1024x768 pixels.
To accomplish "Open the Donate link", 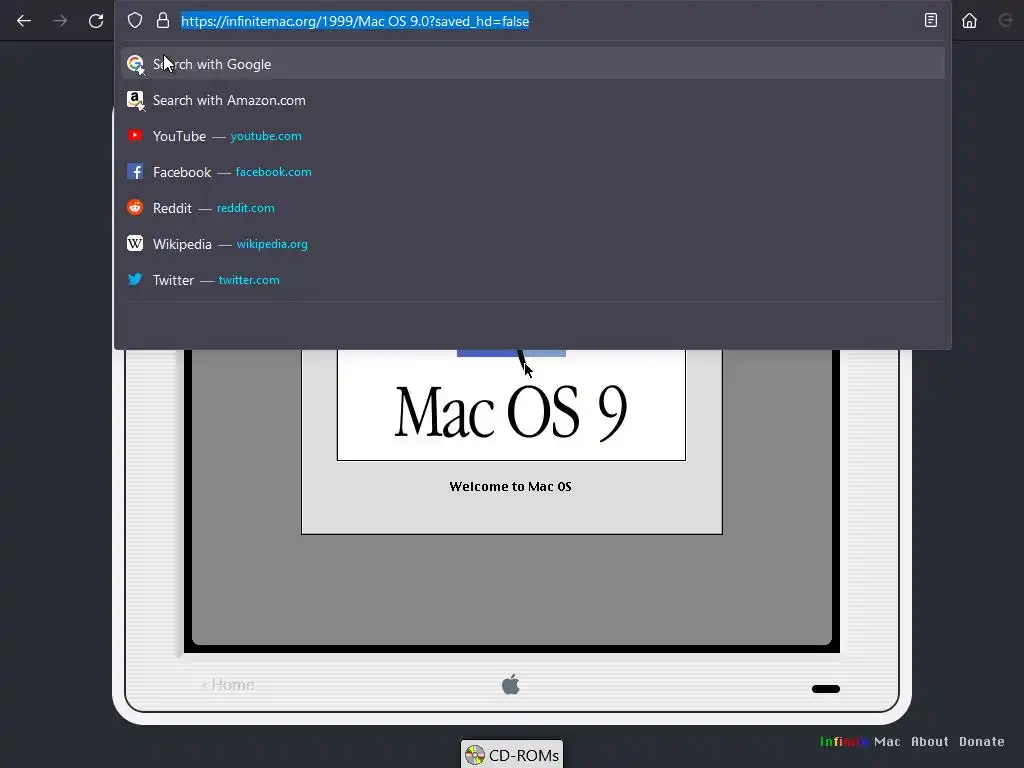I will (982, 742).
